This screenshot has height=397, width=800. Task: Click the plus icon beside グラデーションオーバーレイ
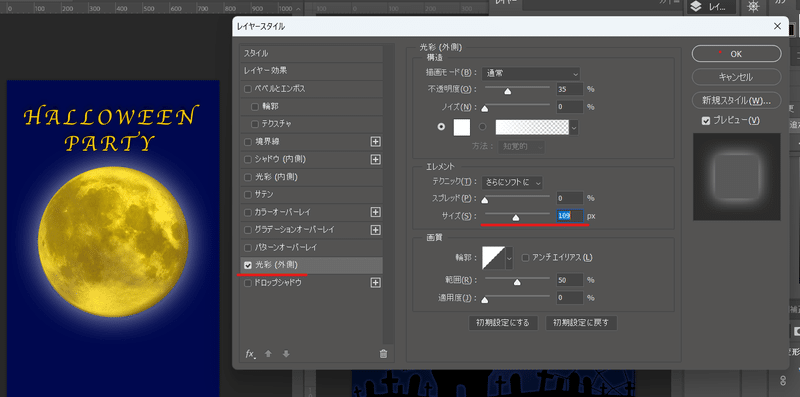click(376, 230)
